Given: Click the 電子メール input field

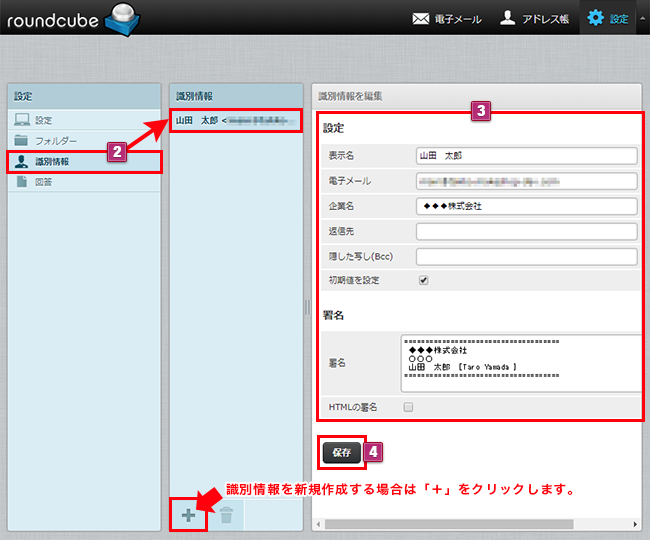Looking at the screenshot, I should click(x=526, y=181).
